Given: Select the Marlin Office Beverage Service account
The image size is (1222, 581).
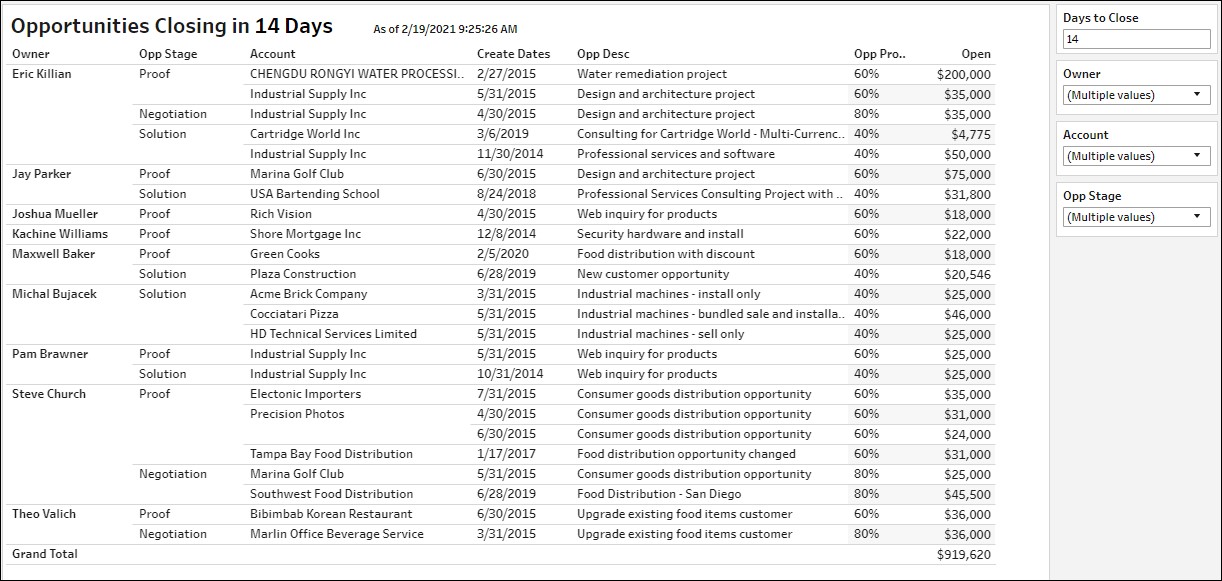Looking at the screenshot, I should (x=337, y=534).
